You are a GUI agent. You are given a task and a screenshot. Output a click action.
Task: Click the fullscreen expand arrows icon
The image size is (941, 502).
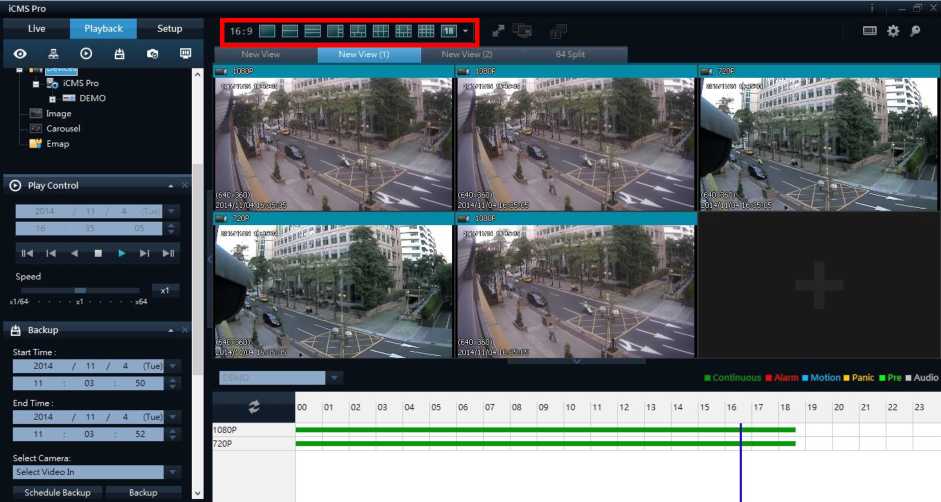[498, 31]
